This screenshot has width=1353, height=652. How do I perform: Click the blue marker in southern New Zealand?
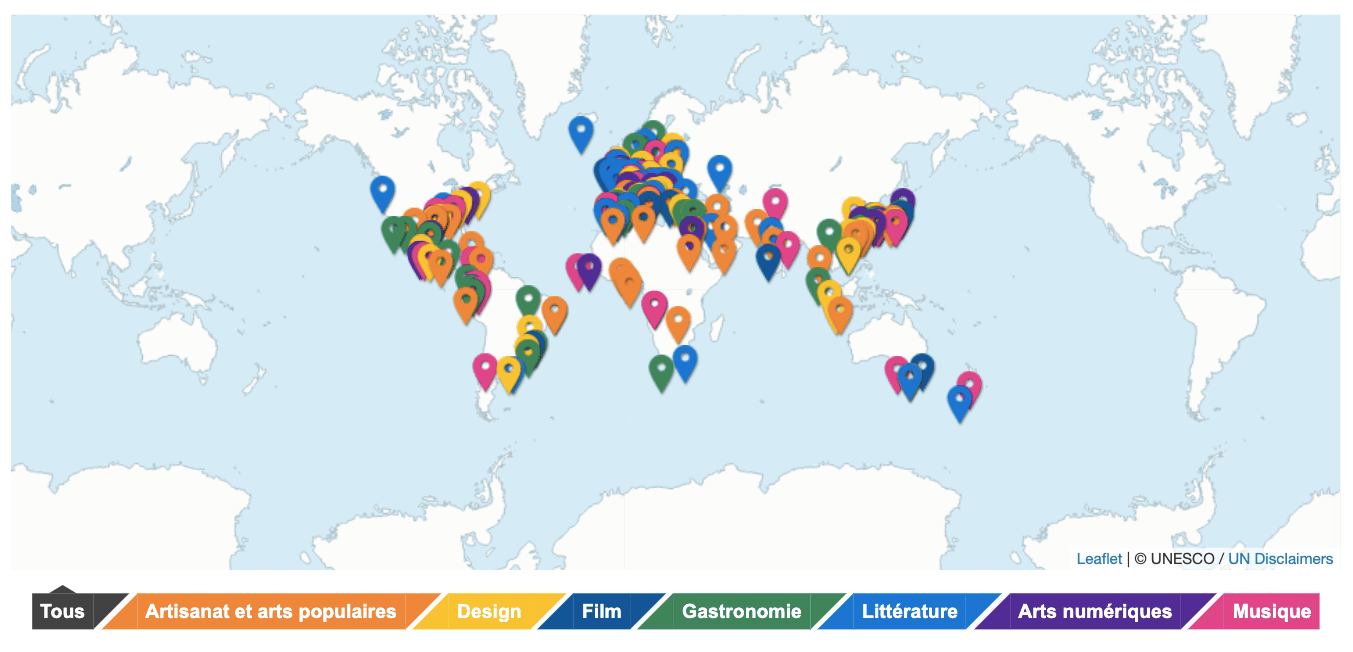[959, 403]
